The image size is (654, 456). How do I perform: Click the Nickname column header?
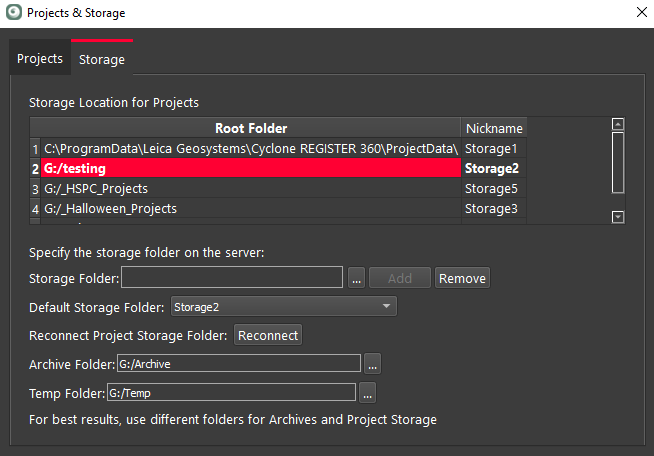[x=493, y=128]
